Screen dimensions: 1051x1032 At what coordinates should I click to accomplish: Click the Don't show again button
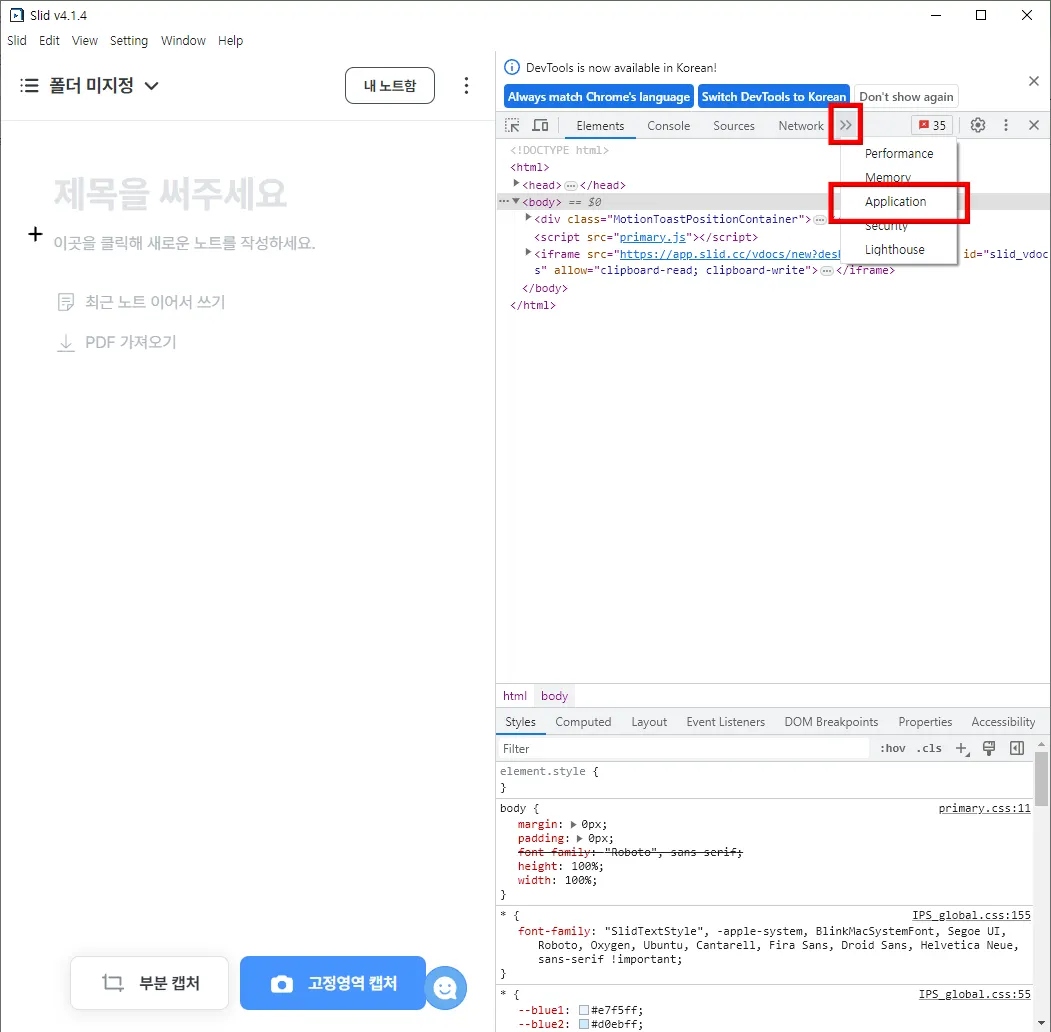click(906, 97)
